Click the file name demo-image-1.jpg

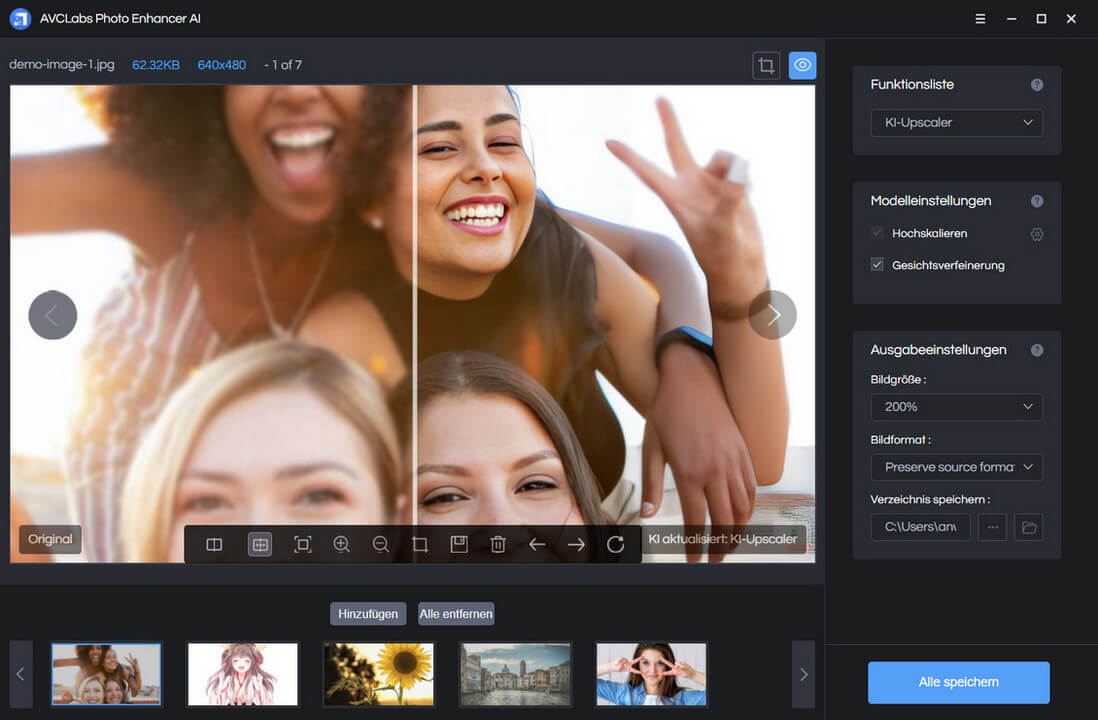pos(62,64)
